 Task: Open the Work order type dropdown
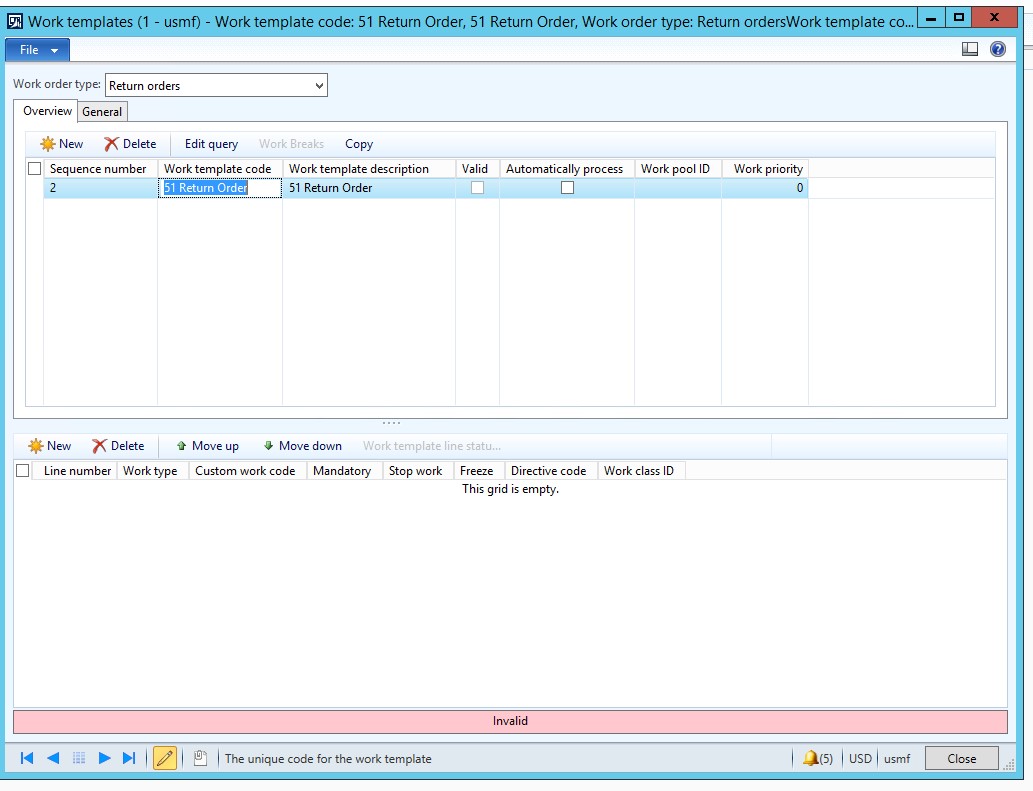click(x=320, y=85)
